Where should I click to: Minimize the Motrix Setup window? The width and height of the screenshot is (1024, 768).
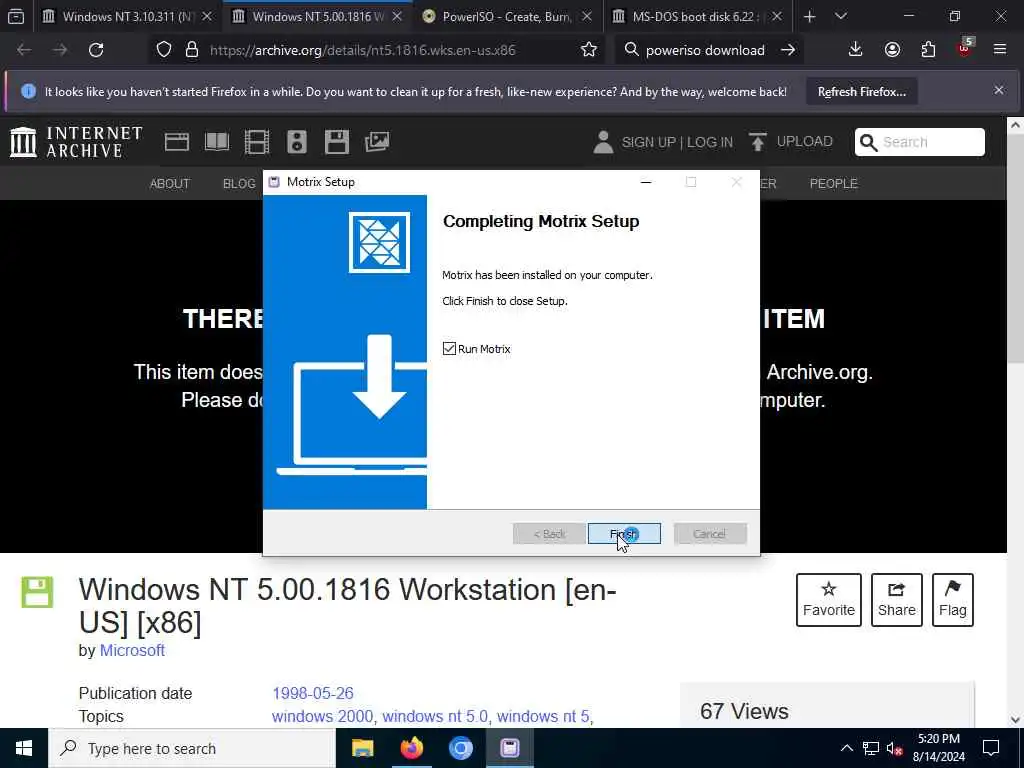[646, 182]
